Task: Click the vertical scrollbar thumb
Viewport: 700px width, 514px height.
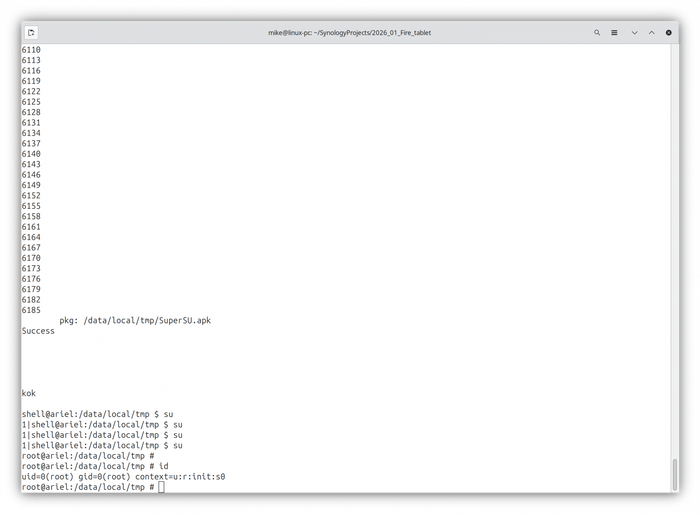Action: (x=674, y=474)
